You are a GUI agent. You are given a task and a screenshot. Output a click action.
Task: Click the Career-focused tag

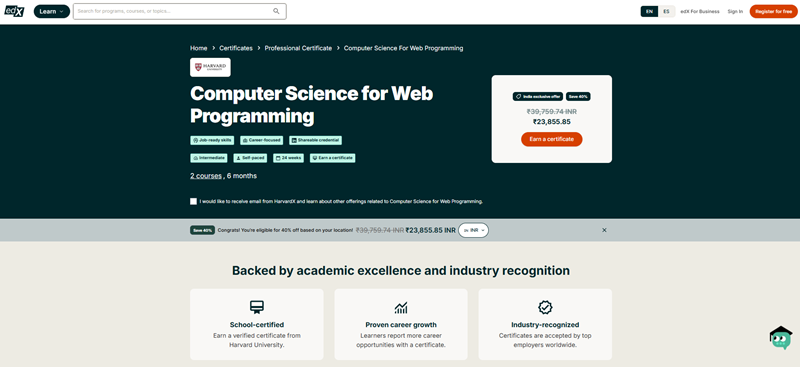(x=262, y=140)
